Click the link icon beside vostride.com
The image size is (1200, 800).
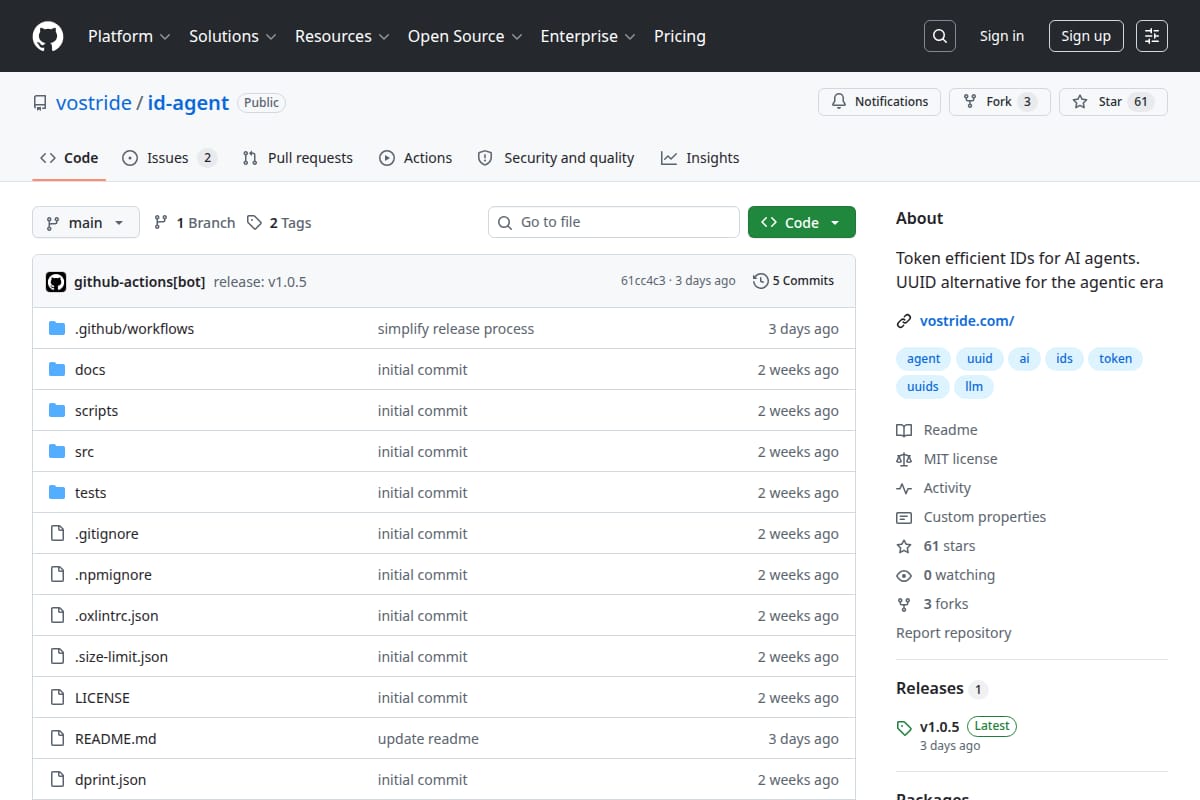click(x=904, y=321)
